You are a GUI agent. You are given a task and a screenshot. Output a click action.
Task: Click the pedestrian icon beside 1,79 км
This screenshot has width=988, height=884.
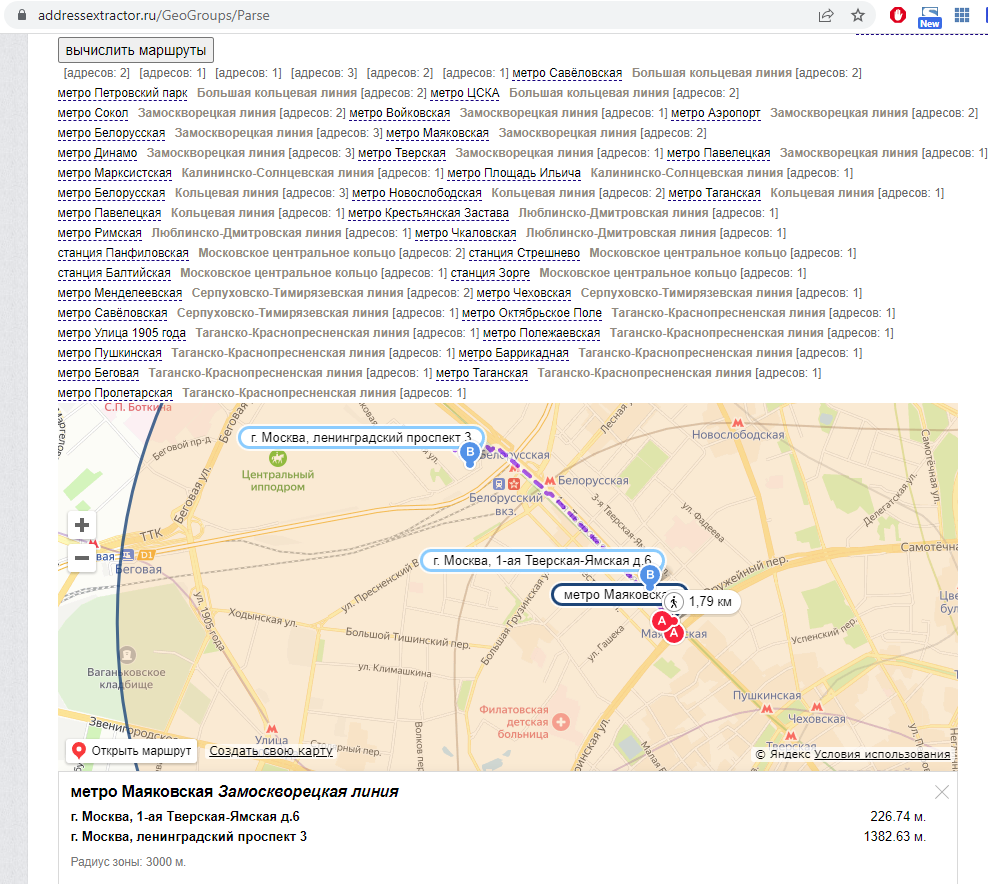[674, 602]
